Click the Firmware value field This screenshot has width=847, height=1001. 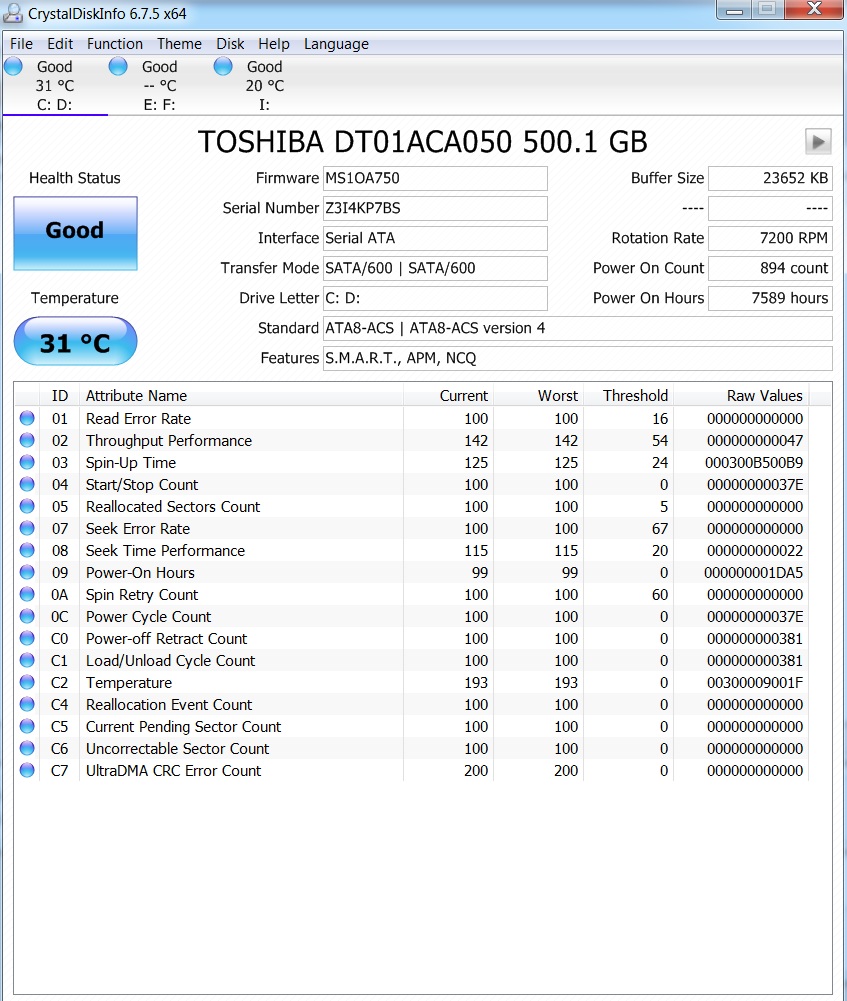[x=435, y=178]
